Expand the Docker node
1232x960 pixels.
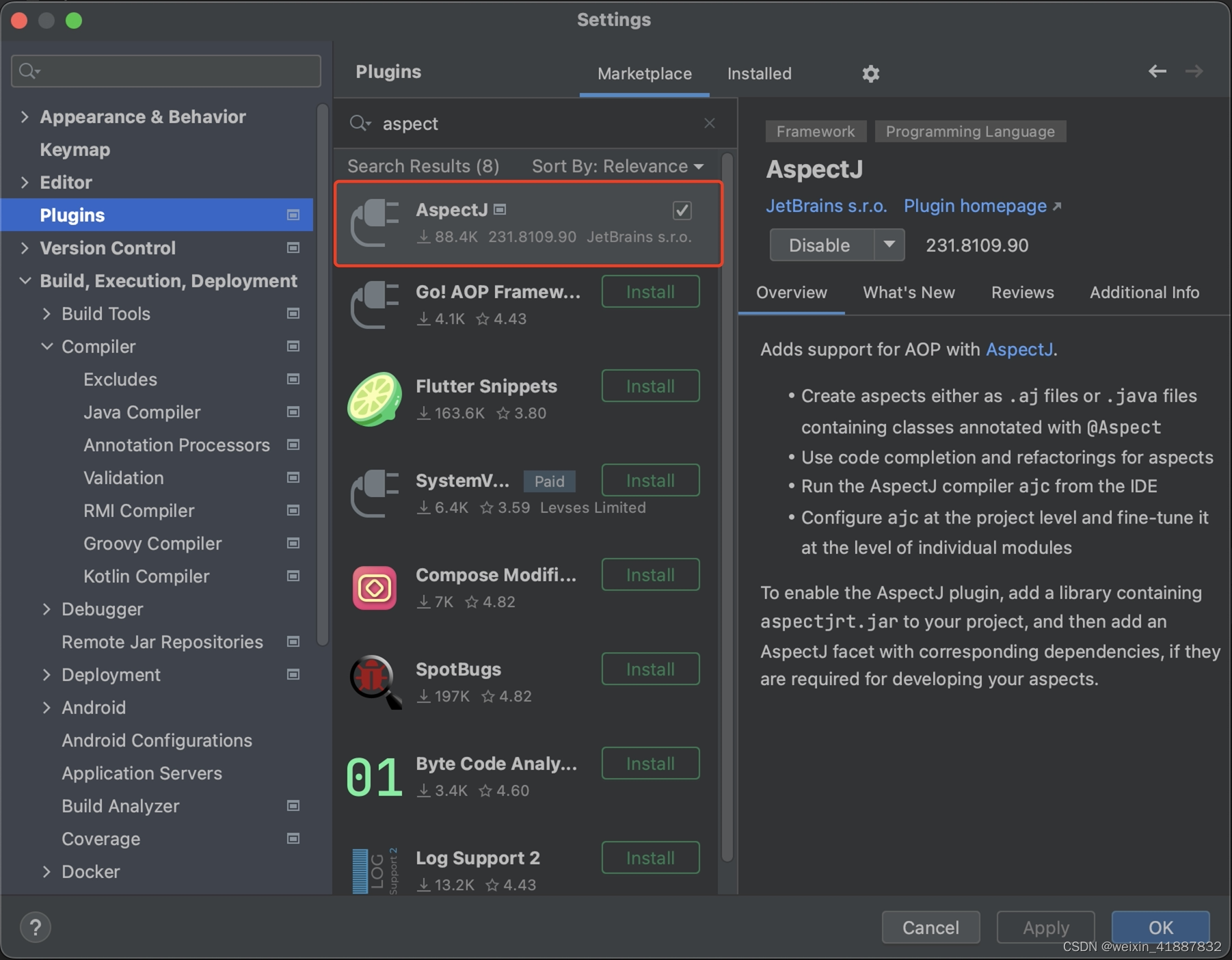click(x=46, y=872)
